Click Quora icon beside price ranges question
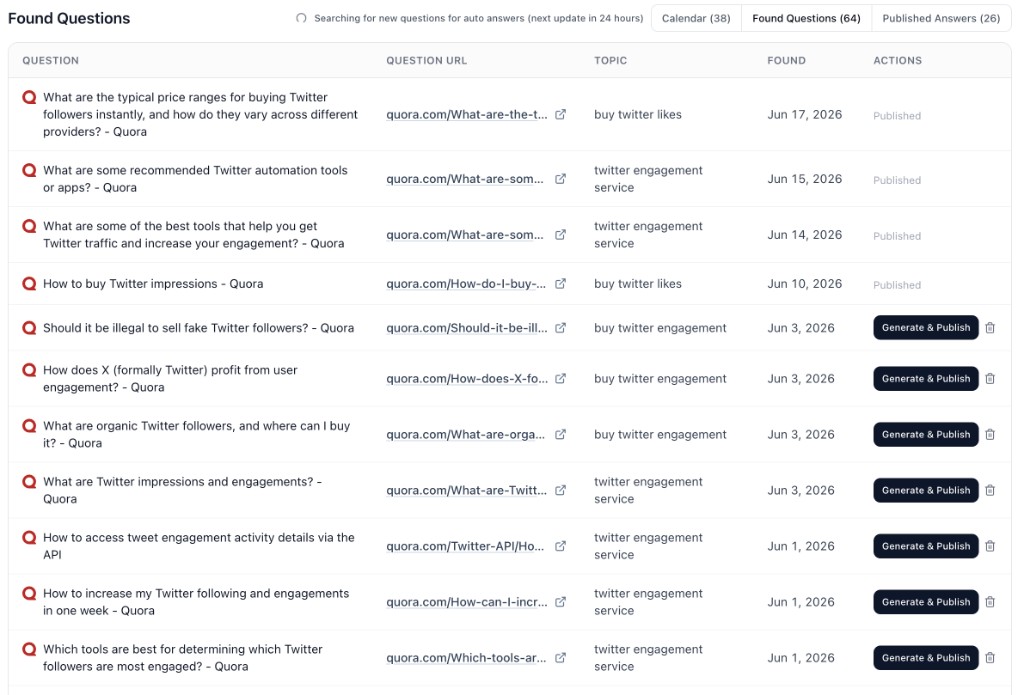The height and width of the screenshot is (695, 1024). (29, 97)
